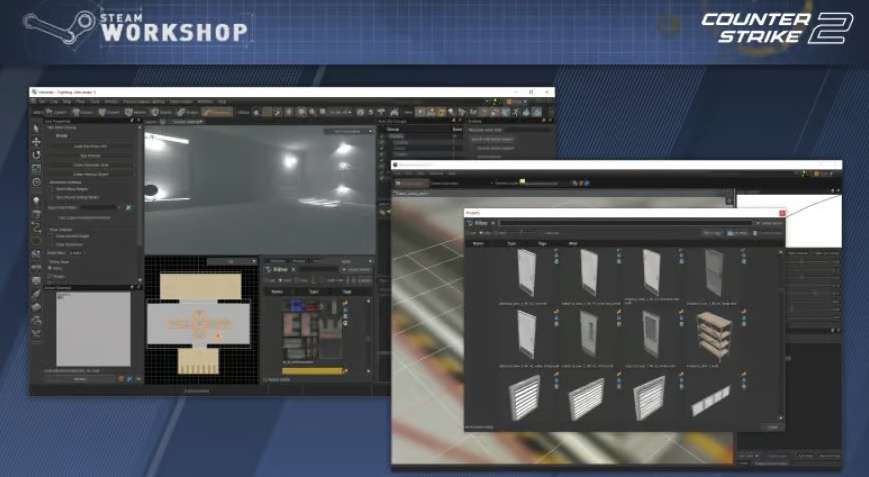Screen dimensions: 869x477
Task: Click the filter funnel icon in the Assets dialog
Action: (469, 223)
